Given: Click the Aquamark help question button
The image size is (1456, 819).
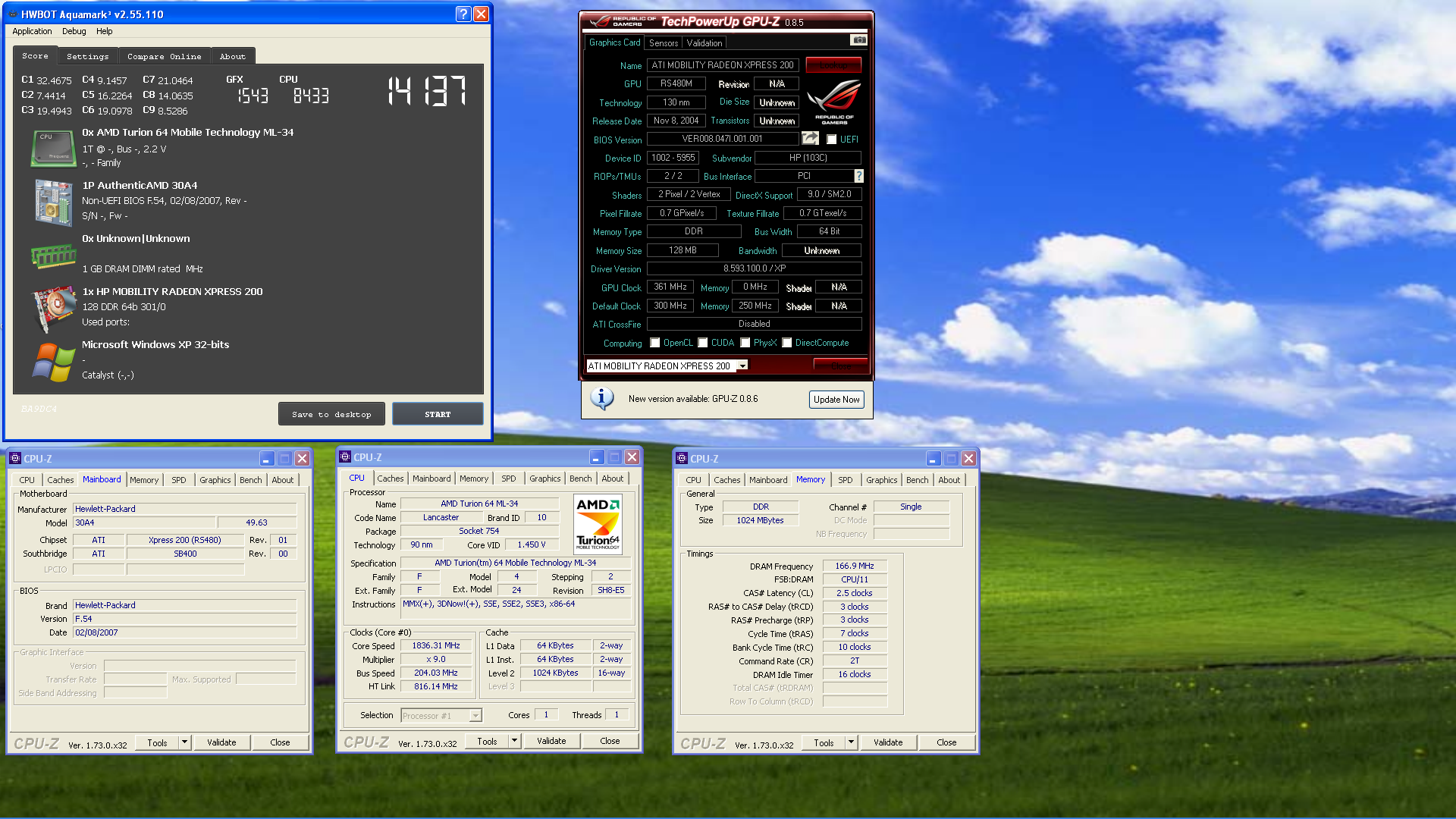Looking at the screenshot, I should click(x=463, y=14).
